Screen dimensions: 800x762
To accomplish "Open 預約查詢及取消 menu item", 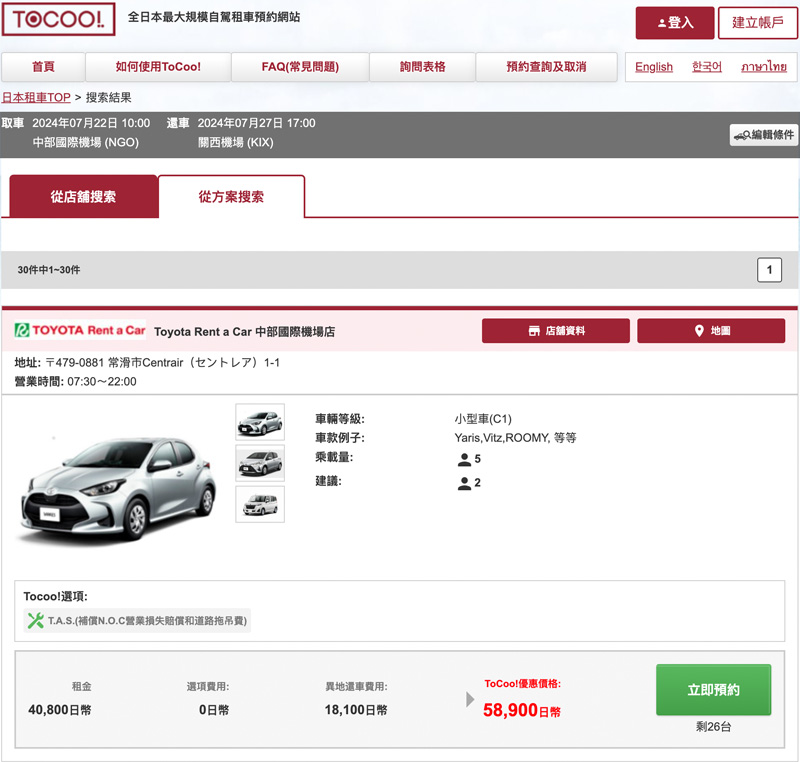I will click(x=546, y=67).
